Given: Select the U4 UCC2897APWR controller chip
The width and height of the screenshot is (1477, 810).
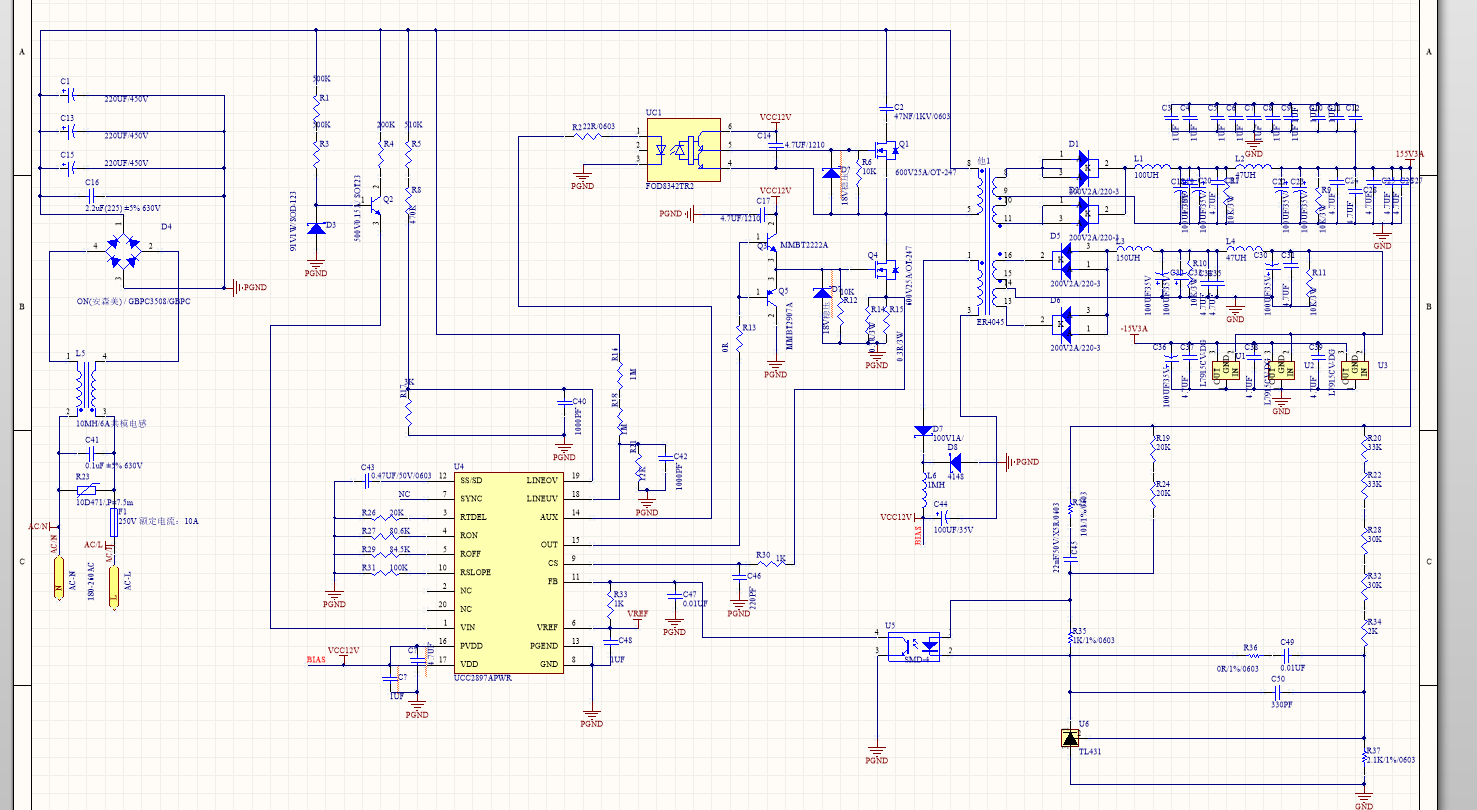Looking at the screenshot, I should coord(510,572).
